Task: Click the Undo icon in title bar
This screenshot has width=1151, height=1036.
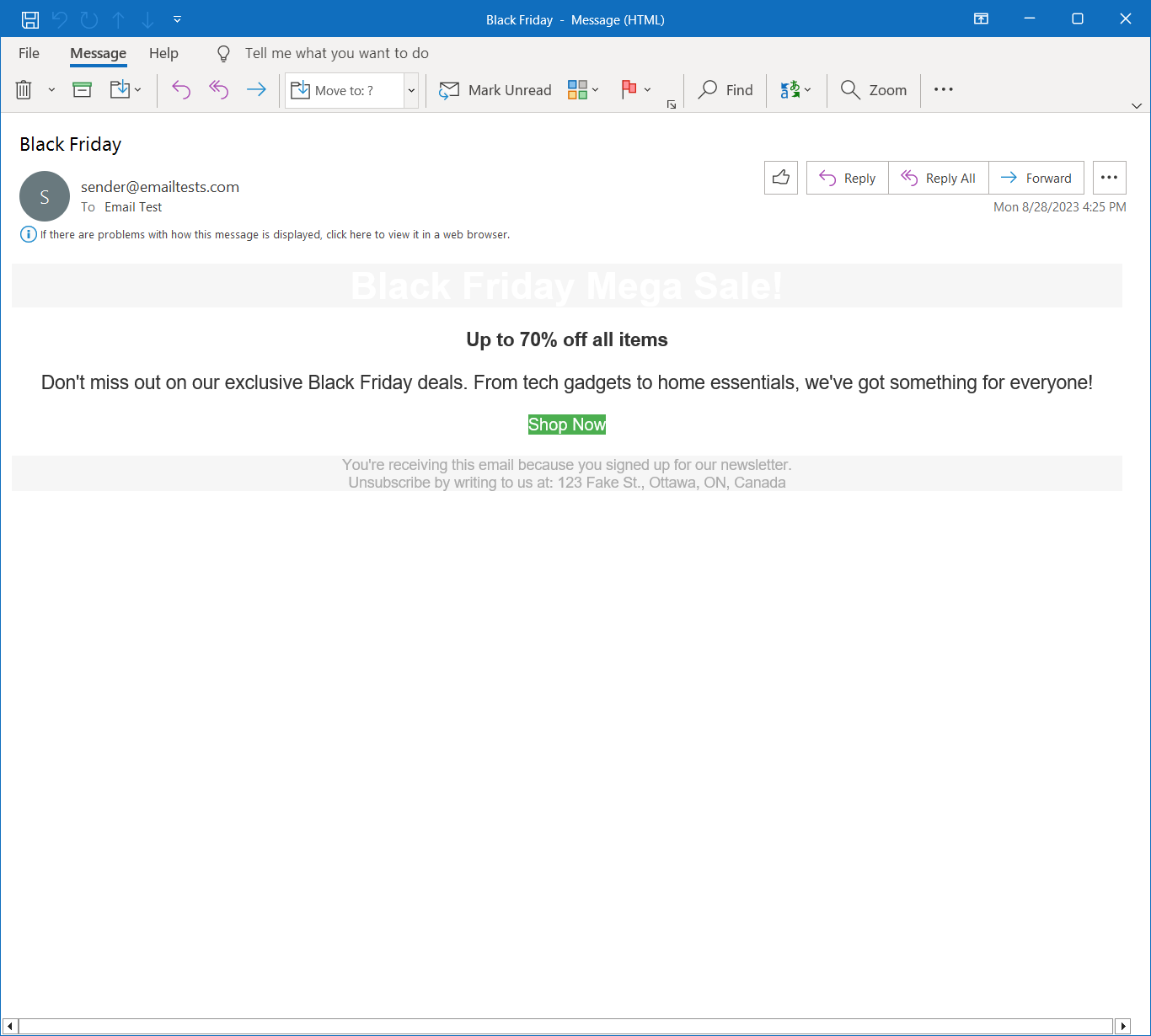Action: click(59, 19)
